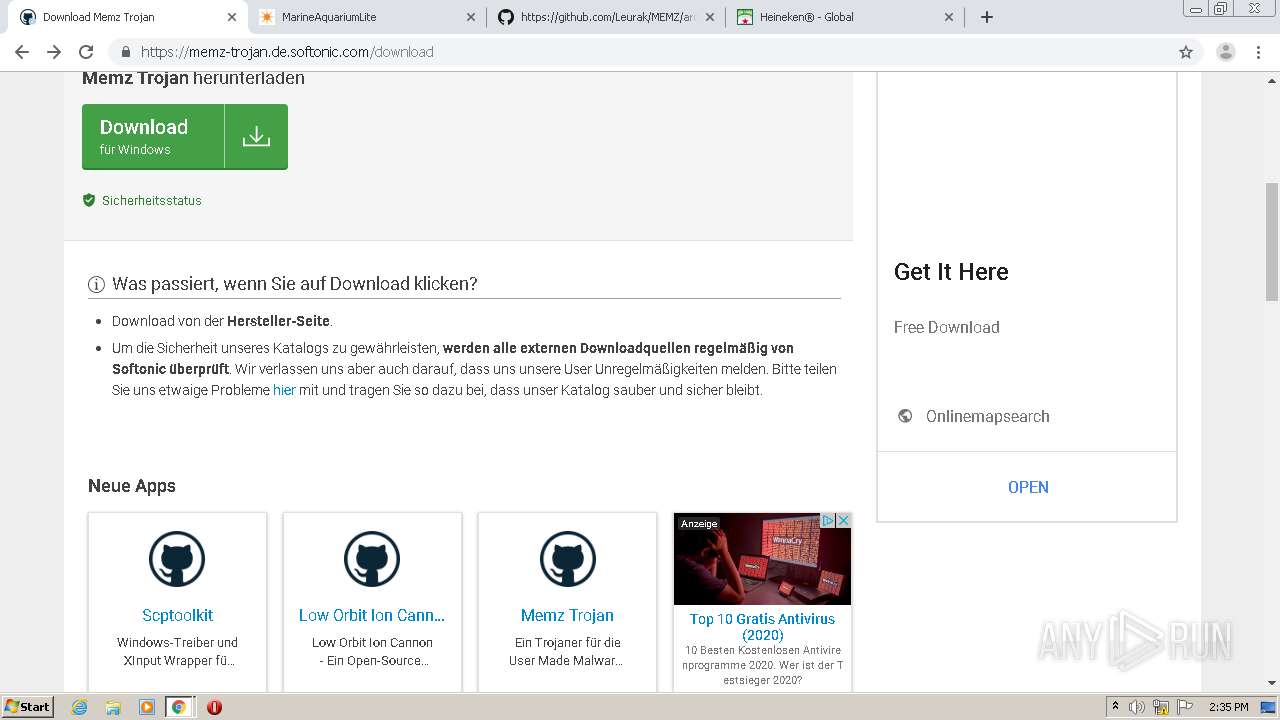Viewport: 1280px width, 720px height.
Task: Go forward to the next page
Action: [54, 52]
